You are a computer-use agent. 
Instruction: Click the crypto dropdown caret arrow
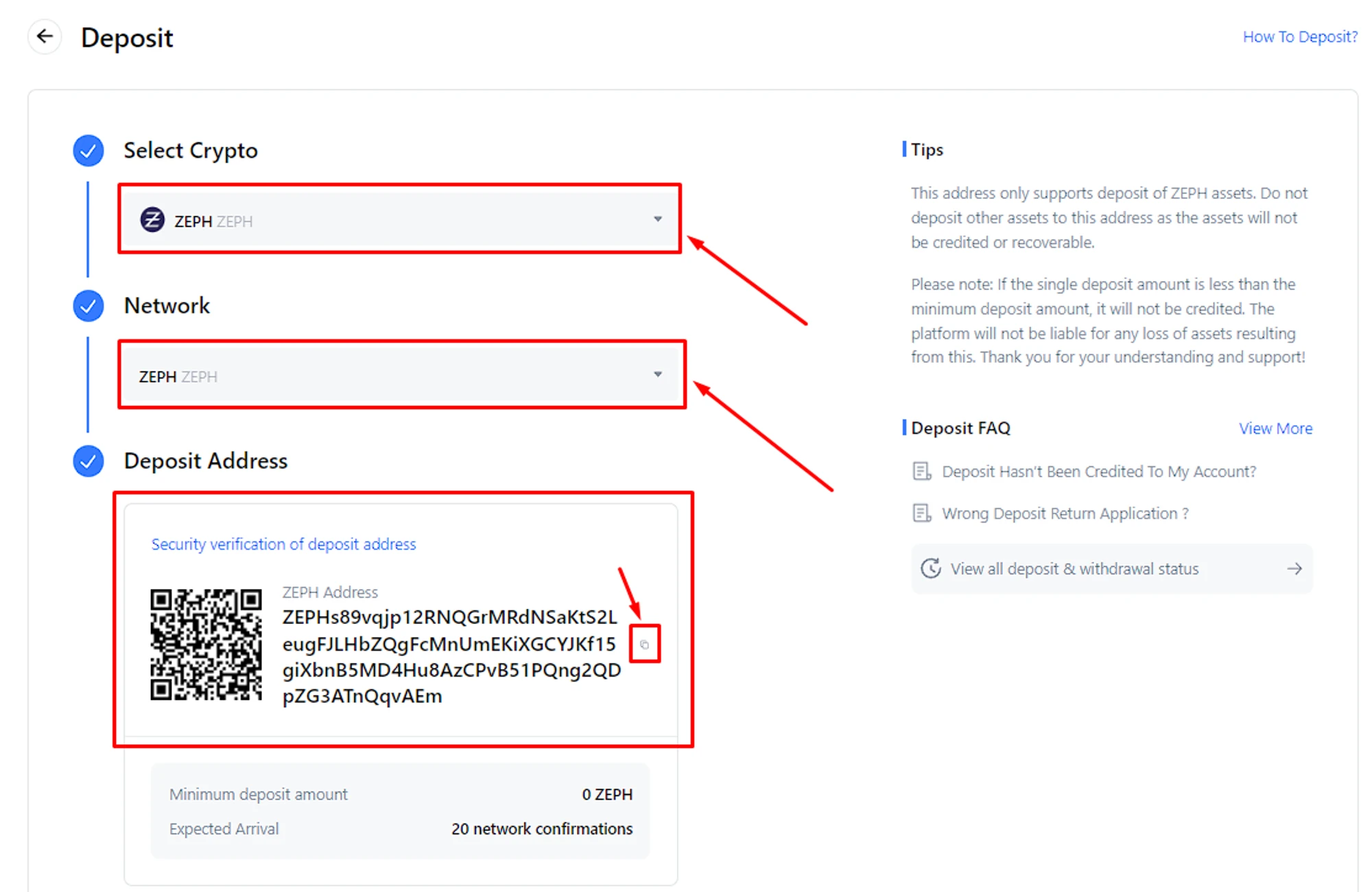(x=657, y=219)
